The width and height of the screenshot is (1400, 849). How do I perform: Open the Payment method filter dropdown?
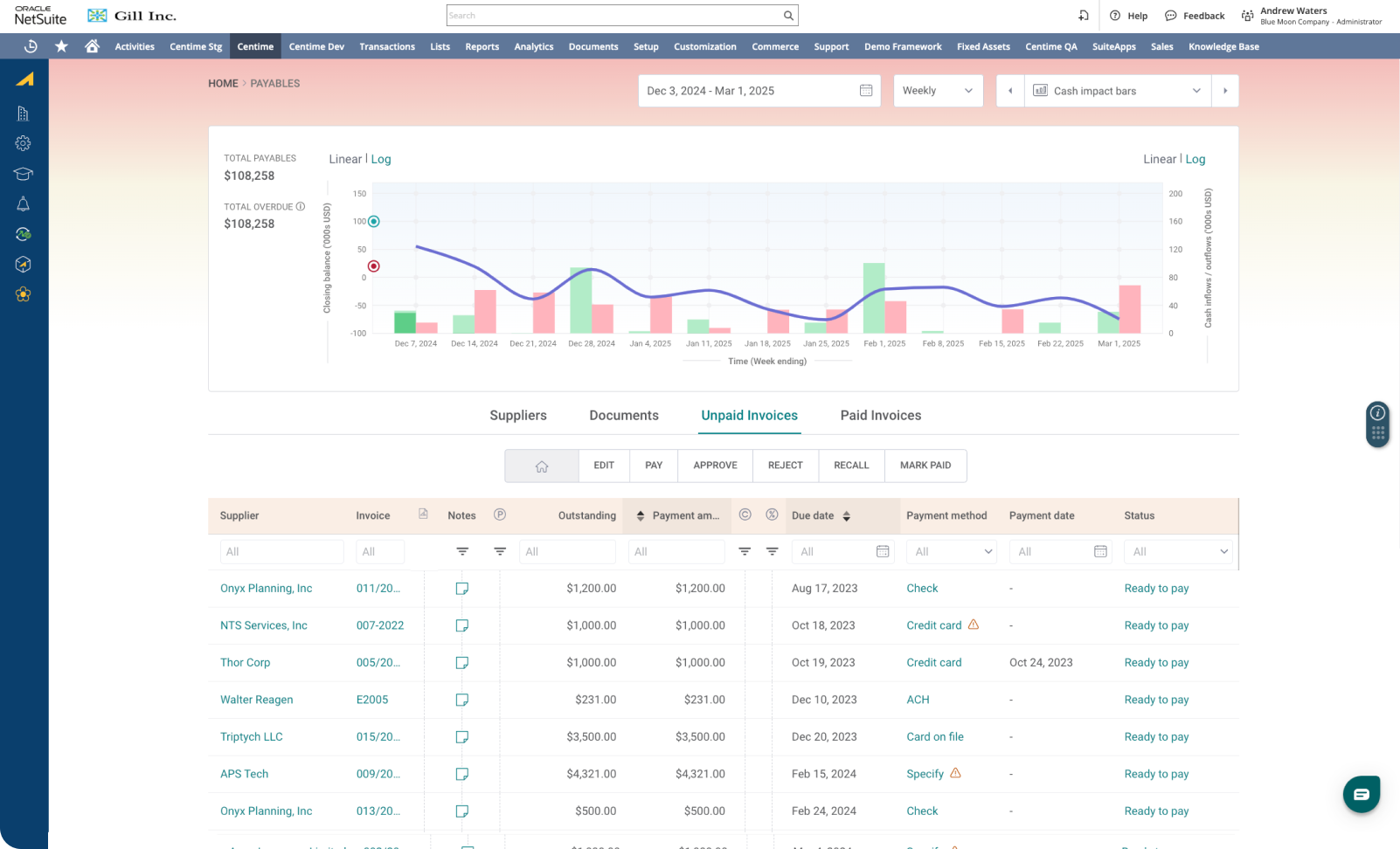[x=952, y=552]
